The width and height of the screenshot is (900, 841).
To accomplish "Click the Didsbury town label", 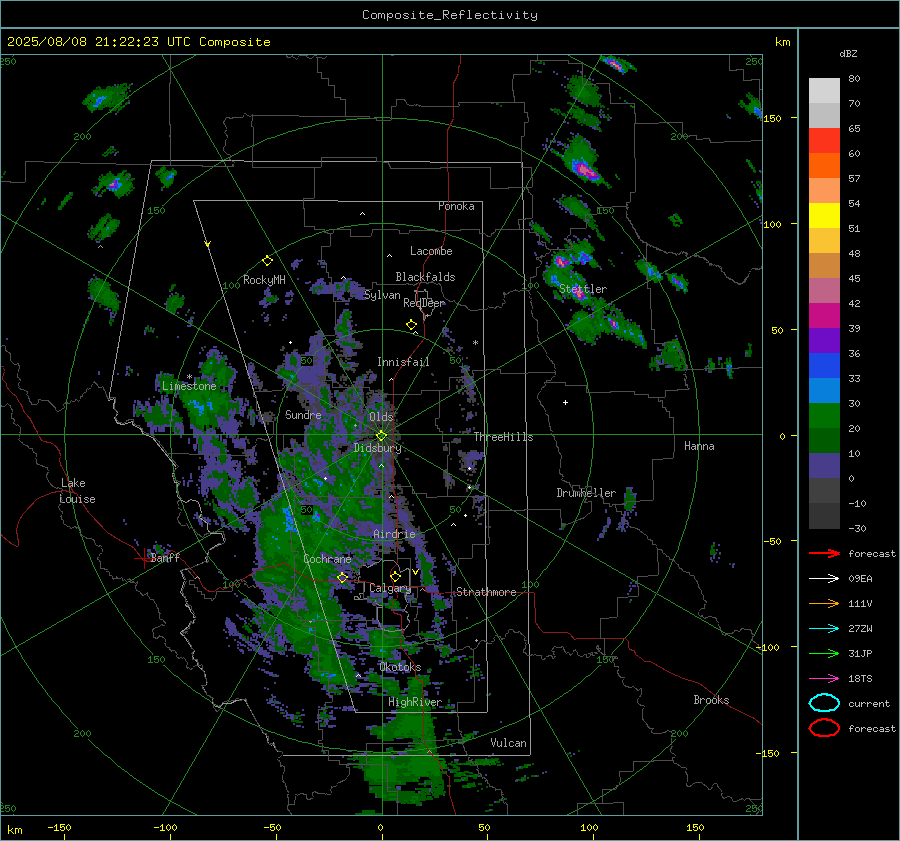I will [x=377, y=448].
